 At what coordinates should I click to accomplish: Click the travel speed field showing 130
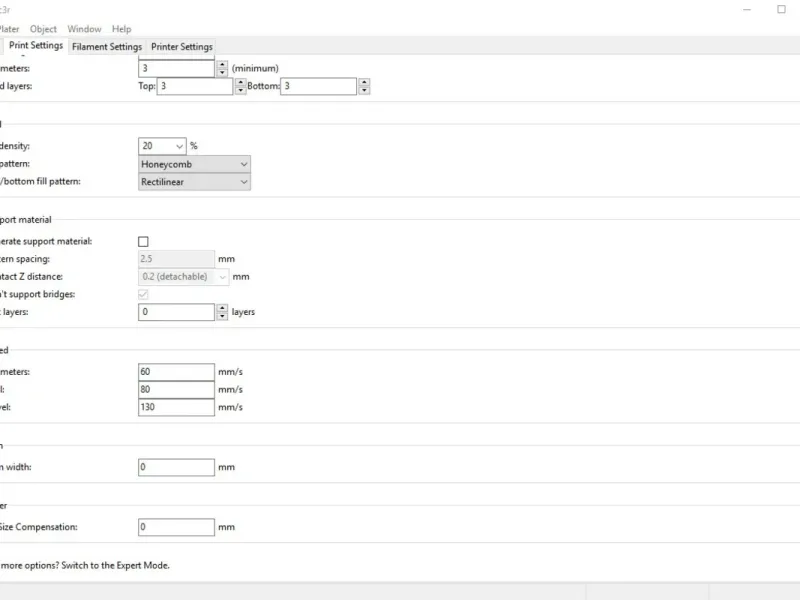click(177, 407)
